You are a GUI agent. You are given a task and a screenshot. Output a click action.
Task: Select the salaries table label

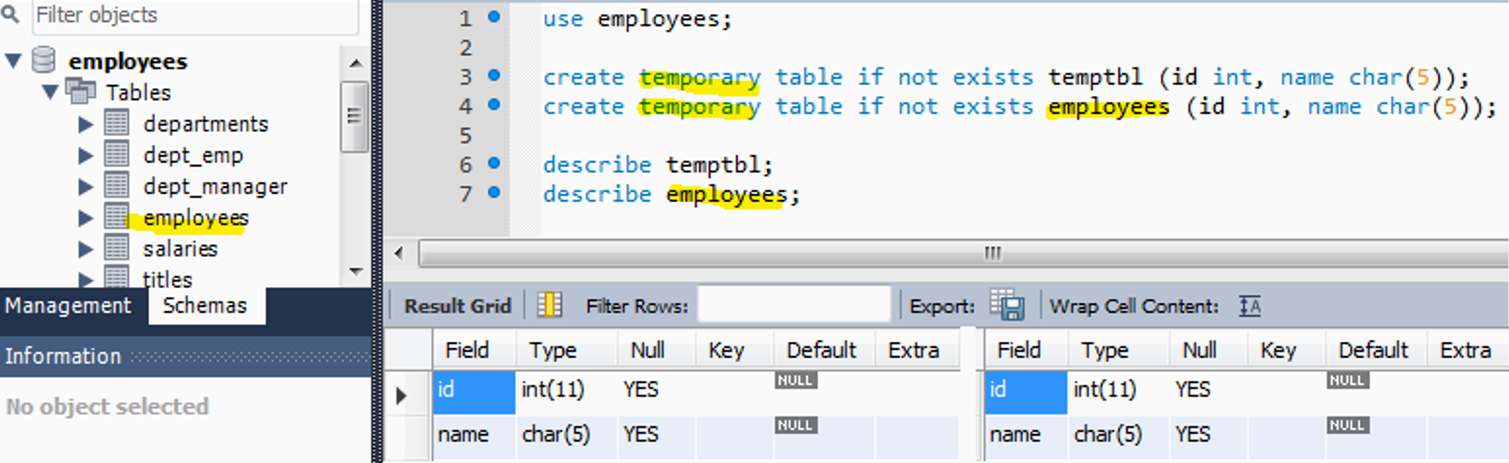(180, 248)
